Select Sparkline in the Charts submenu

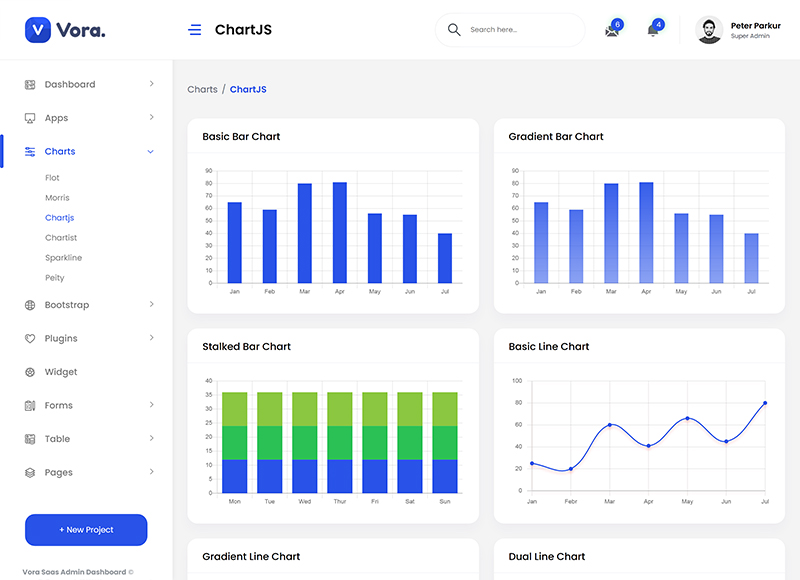[63, 258]
